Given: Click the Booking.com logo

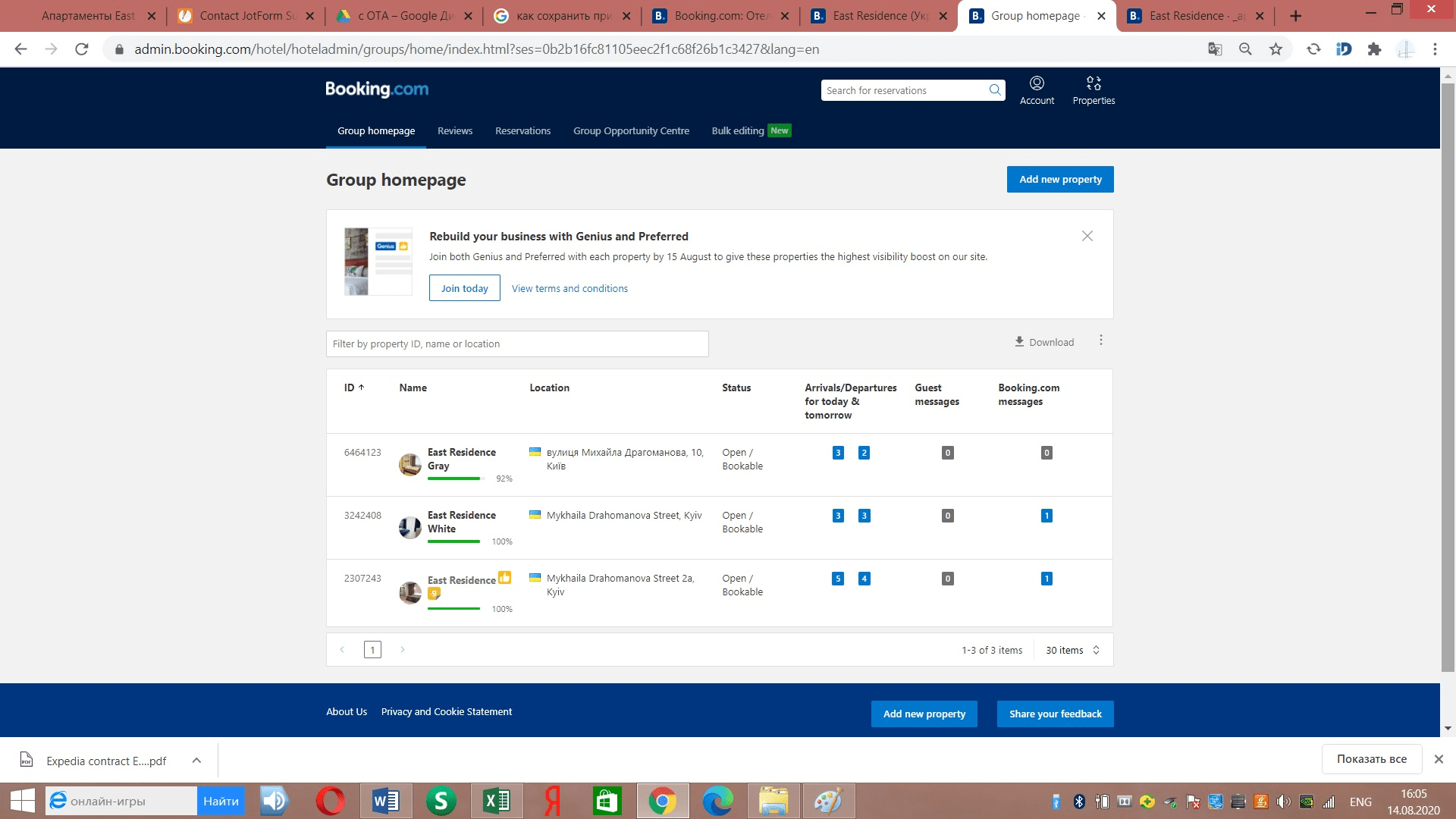Looking at the screenshot, I should 377,89.
